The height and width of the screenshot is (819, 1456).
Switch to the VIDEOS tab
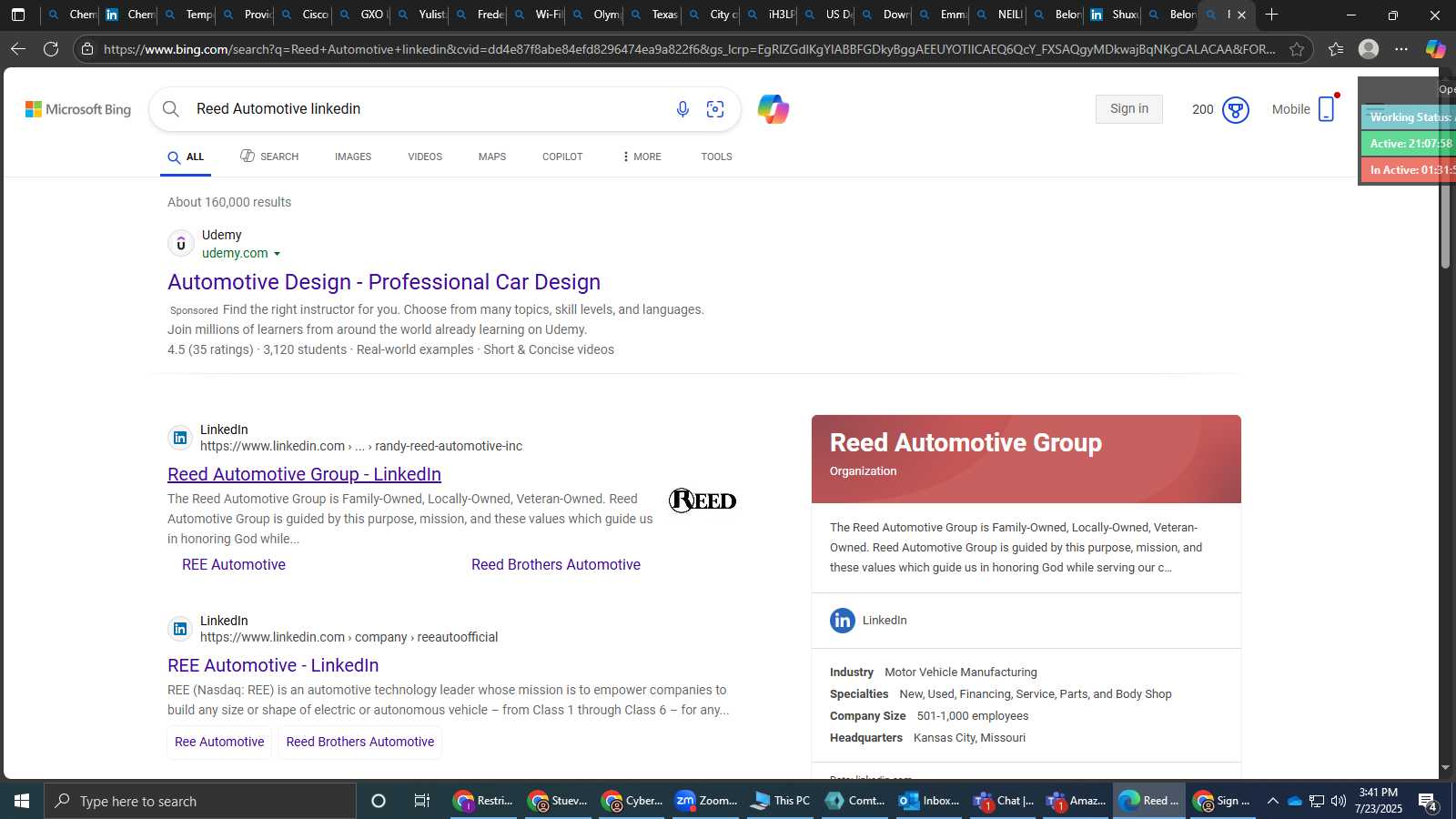pos(425,157)
